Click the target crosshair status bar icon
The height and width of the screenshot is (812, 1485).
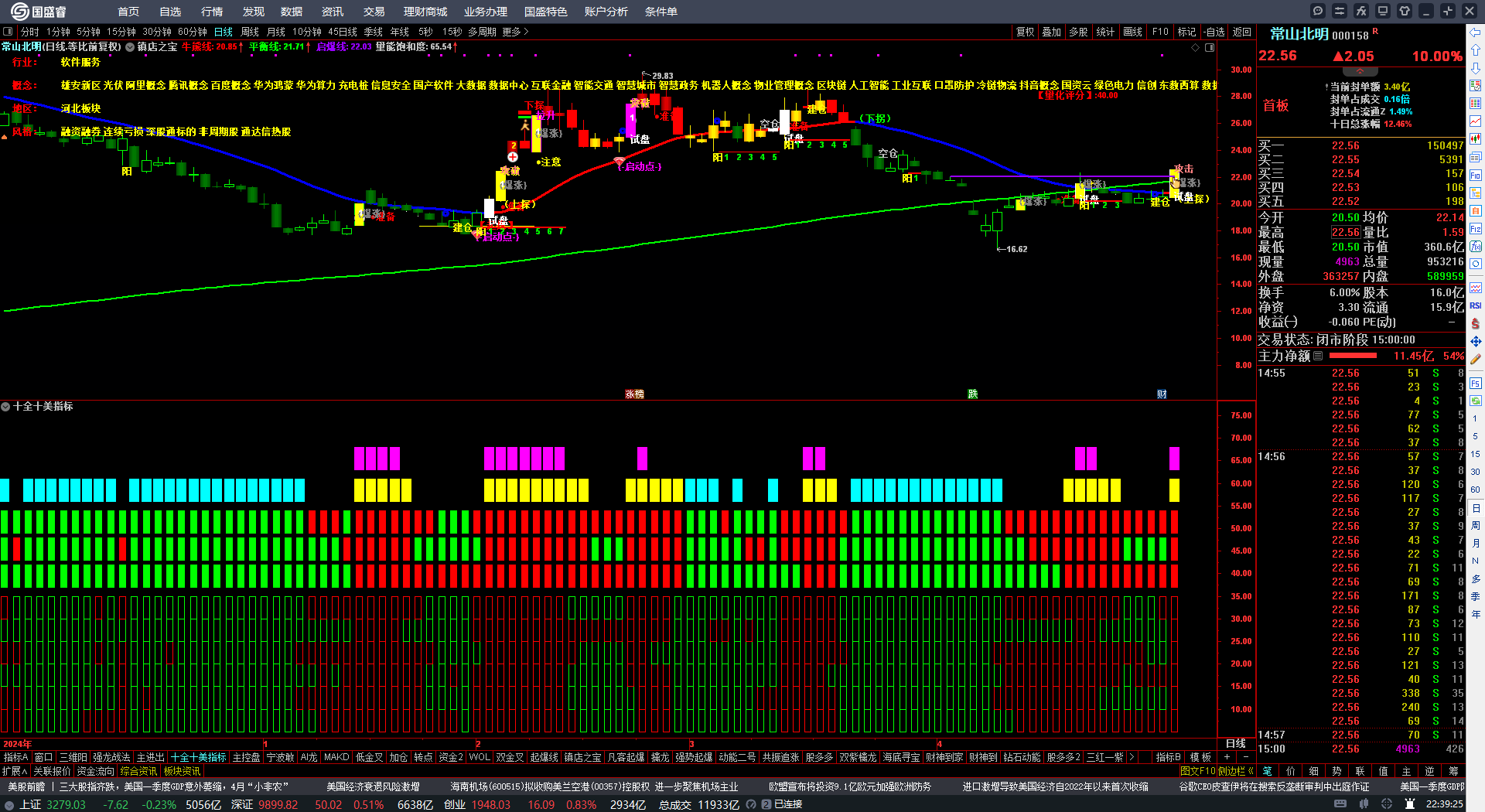tap(1387, 804)
